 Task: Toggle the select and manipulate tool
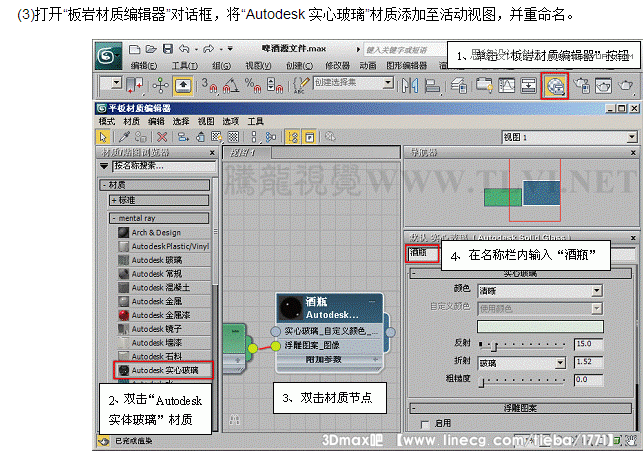pos(160,85)
